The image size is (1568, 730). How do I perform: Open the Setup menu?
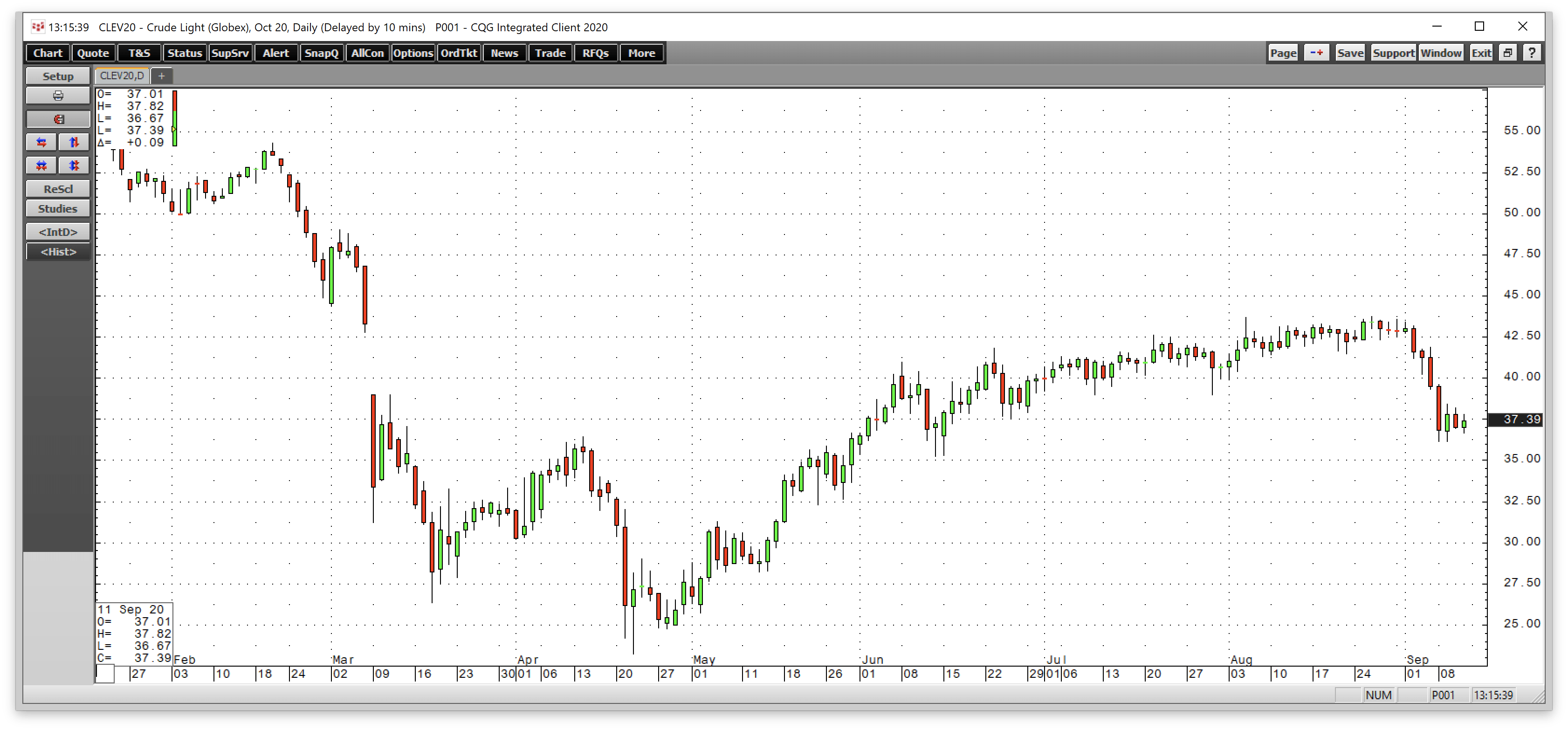[58, 76]
